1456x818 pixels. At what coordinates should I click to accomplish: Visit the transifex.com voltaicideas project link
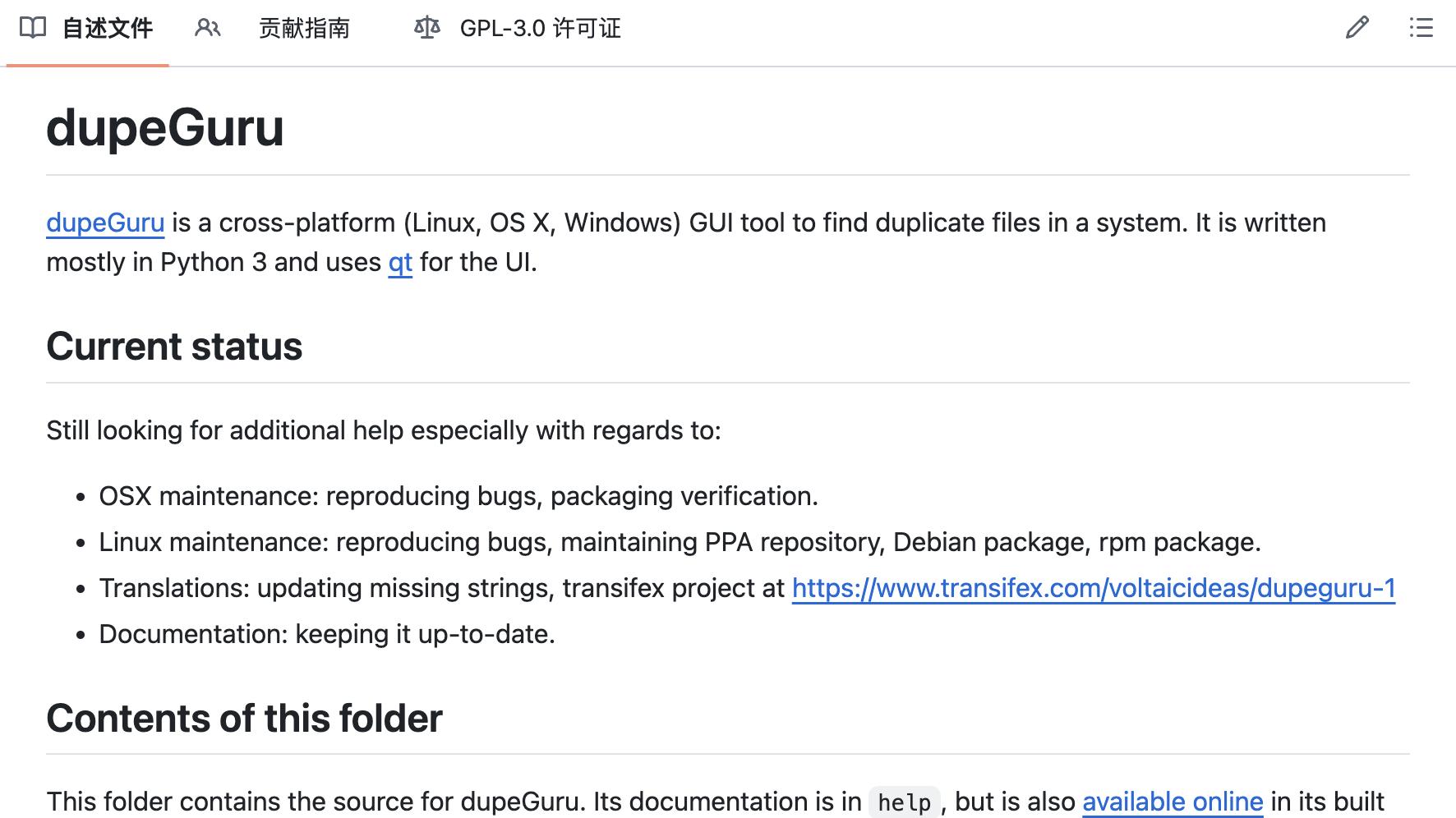[x=1093, y=588]
